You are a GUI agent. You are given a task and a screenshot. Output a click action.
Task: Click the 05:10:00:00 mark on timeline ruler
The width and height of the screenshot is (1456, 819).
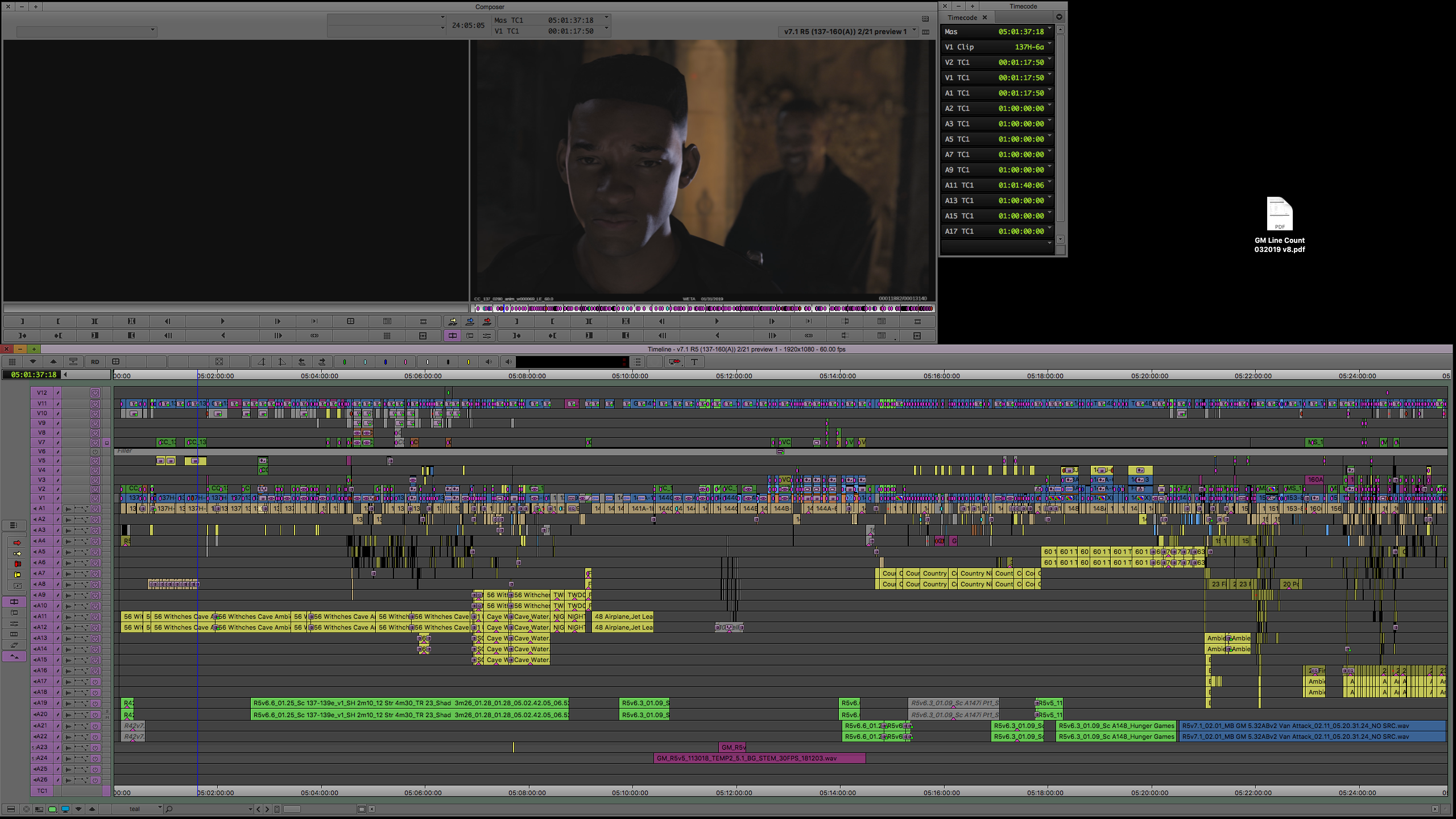click(630, 376)
